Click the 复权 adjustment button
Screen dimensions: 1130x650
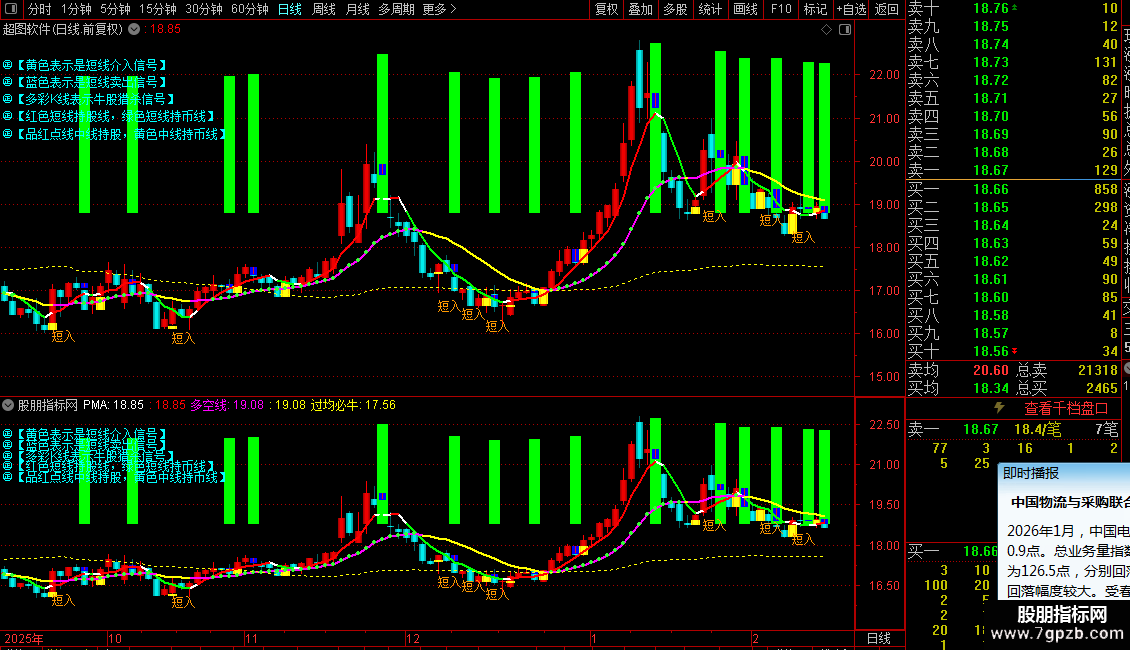[606, 9]
